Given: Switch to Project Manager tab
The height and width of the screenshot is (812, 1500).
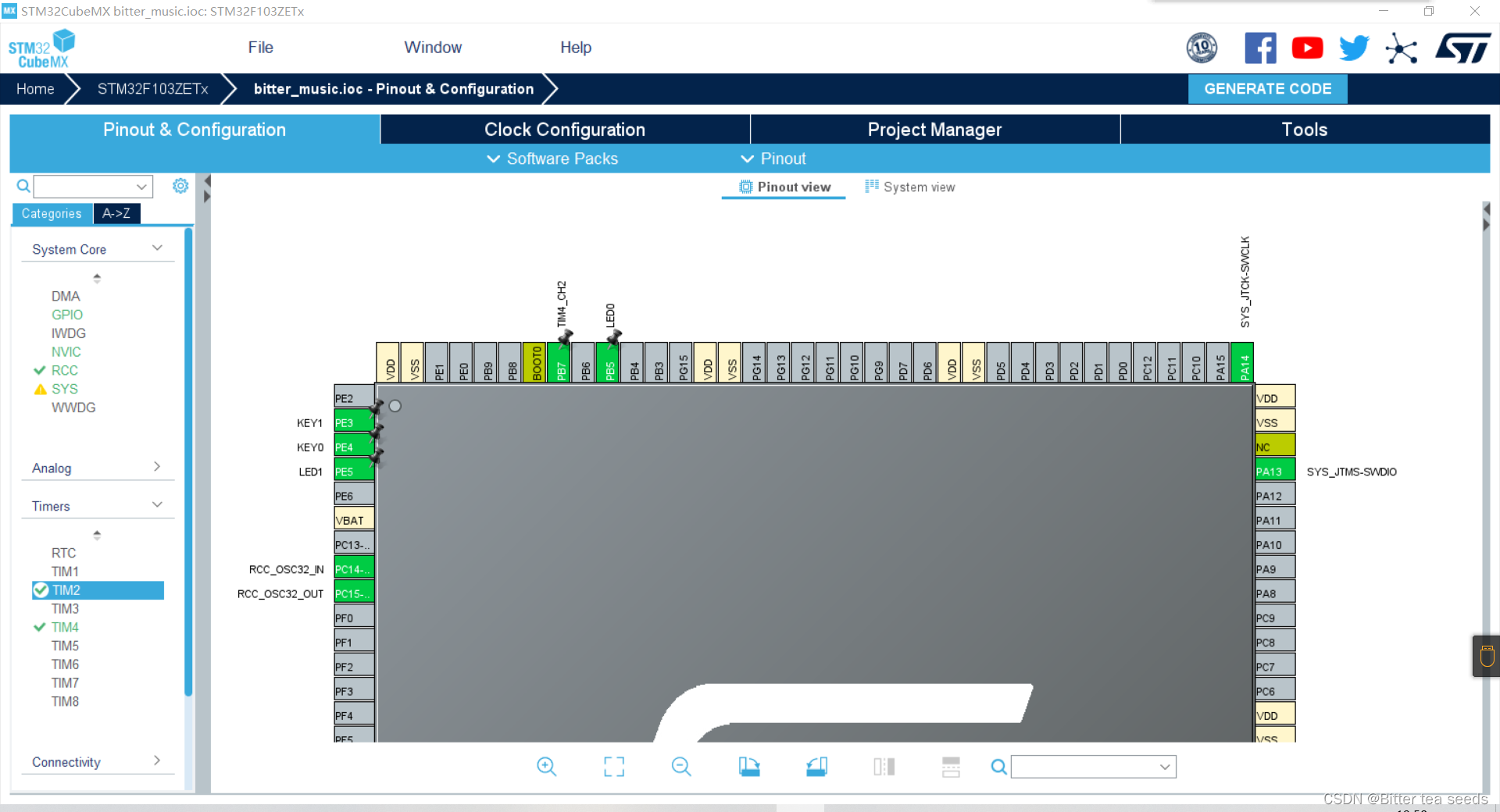Looking at the screenshot, I should [934, 130].
